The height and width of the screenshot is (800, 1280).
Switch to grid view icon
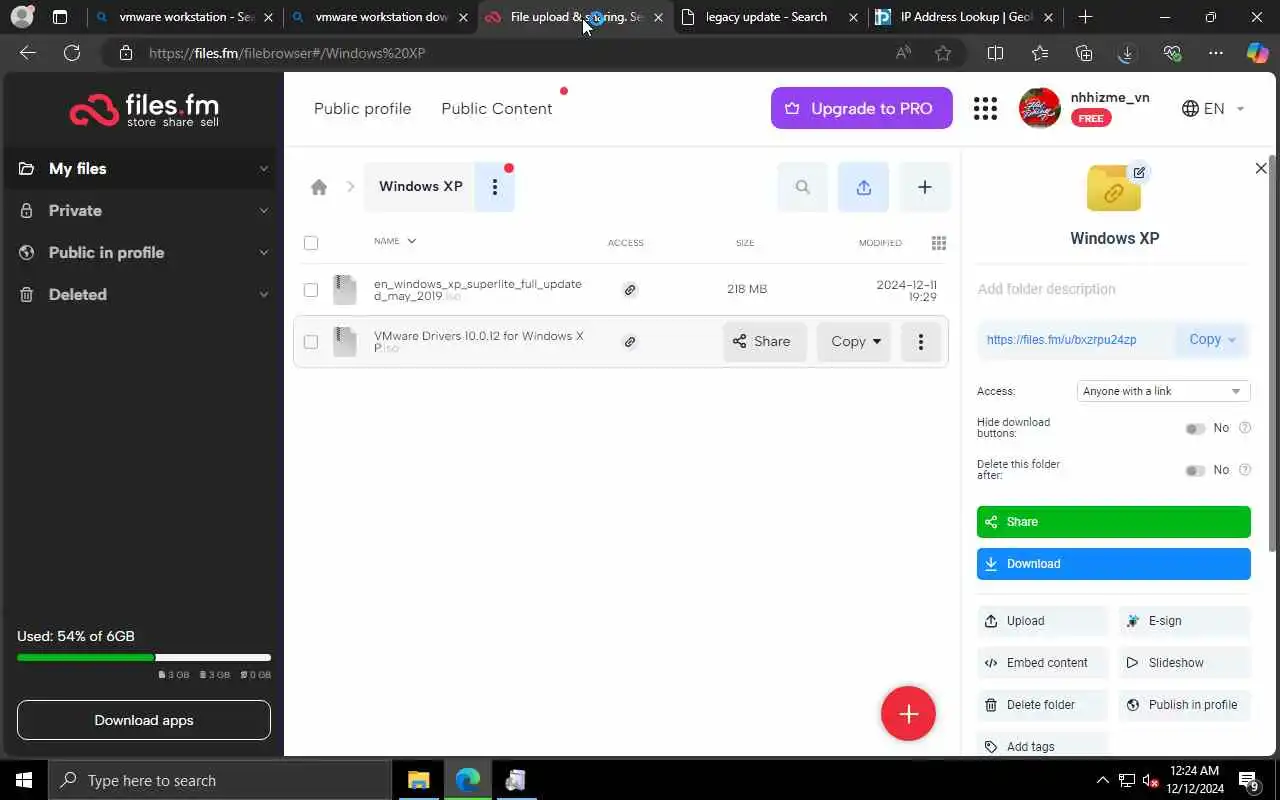tap(938, 243)
